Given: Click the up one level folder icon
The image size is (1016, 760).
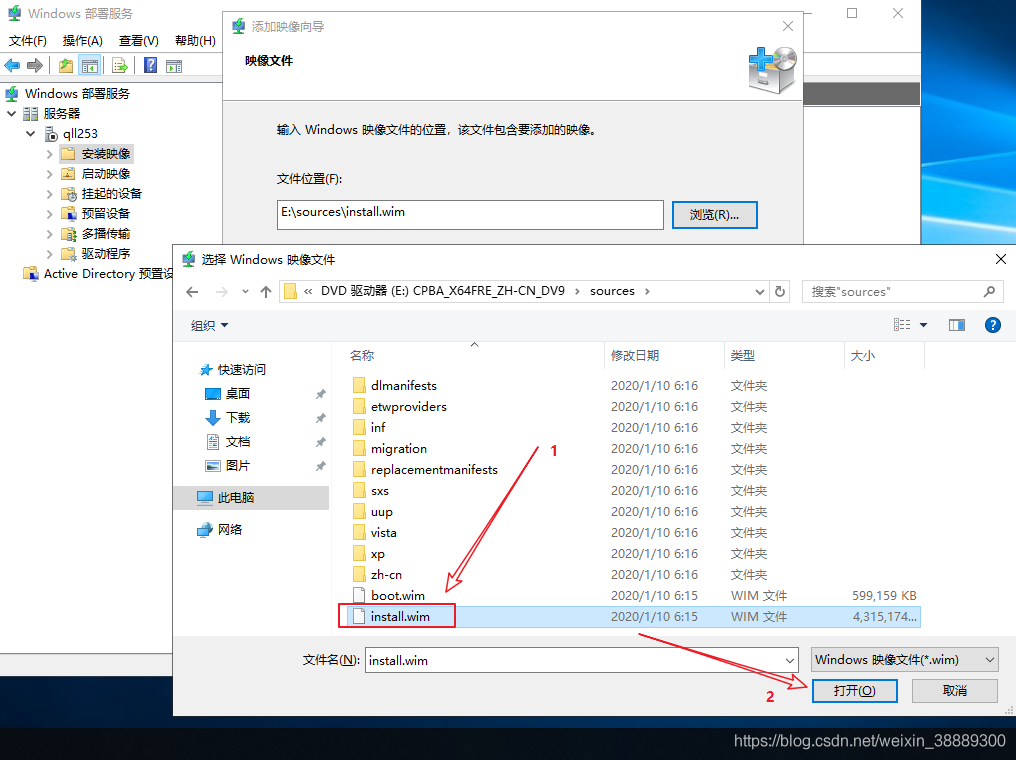Looking at the screenshot, I should (x=66, y=66).
